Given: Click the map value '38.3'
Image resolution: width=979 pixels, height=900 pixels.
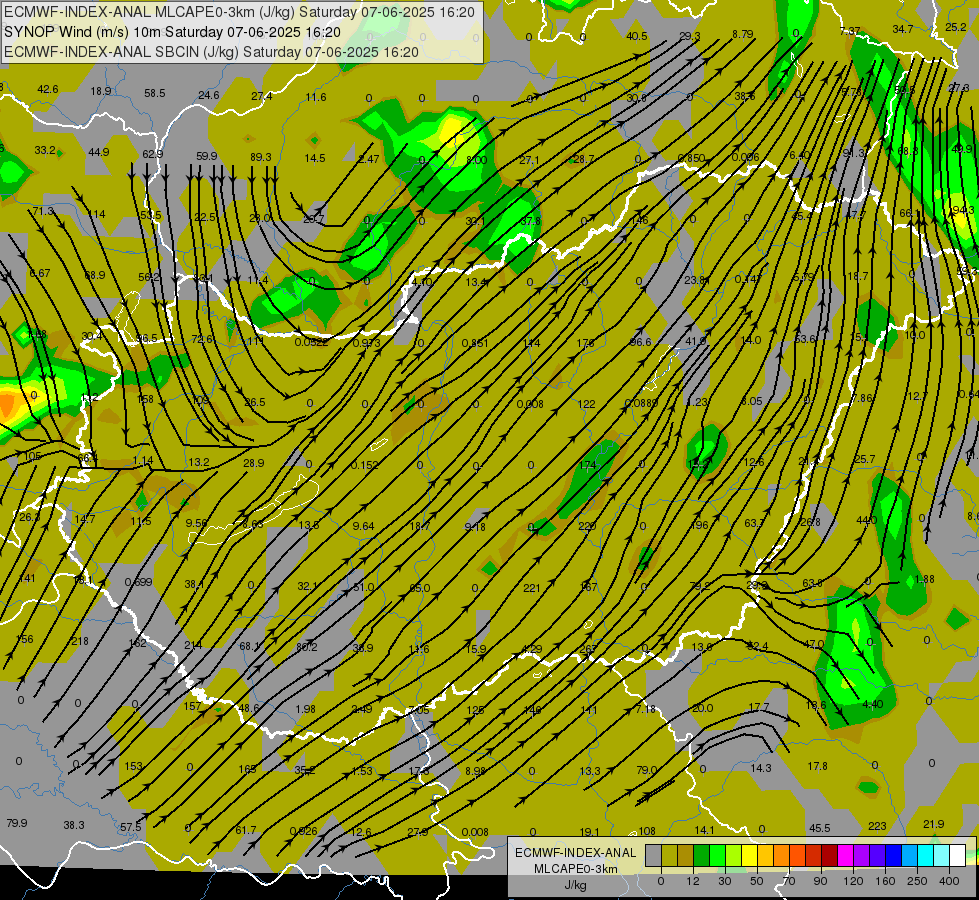Looking at the screenshot, I should 74,825.
